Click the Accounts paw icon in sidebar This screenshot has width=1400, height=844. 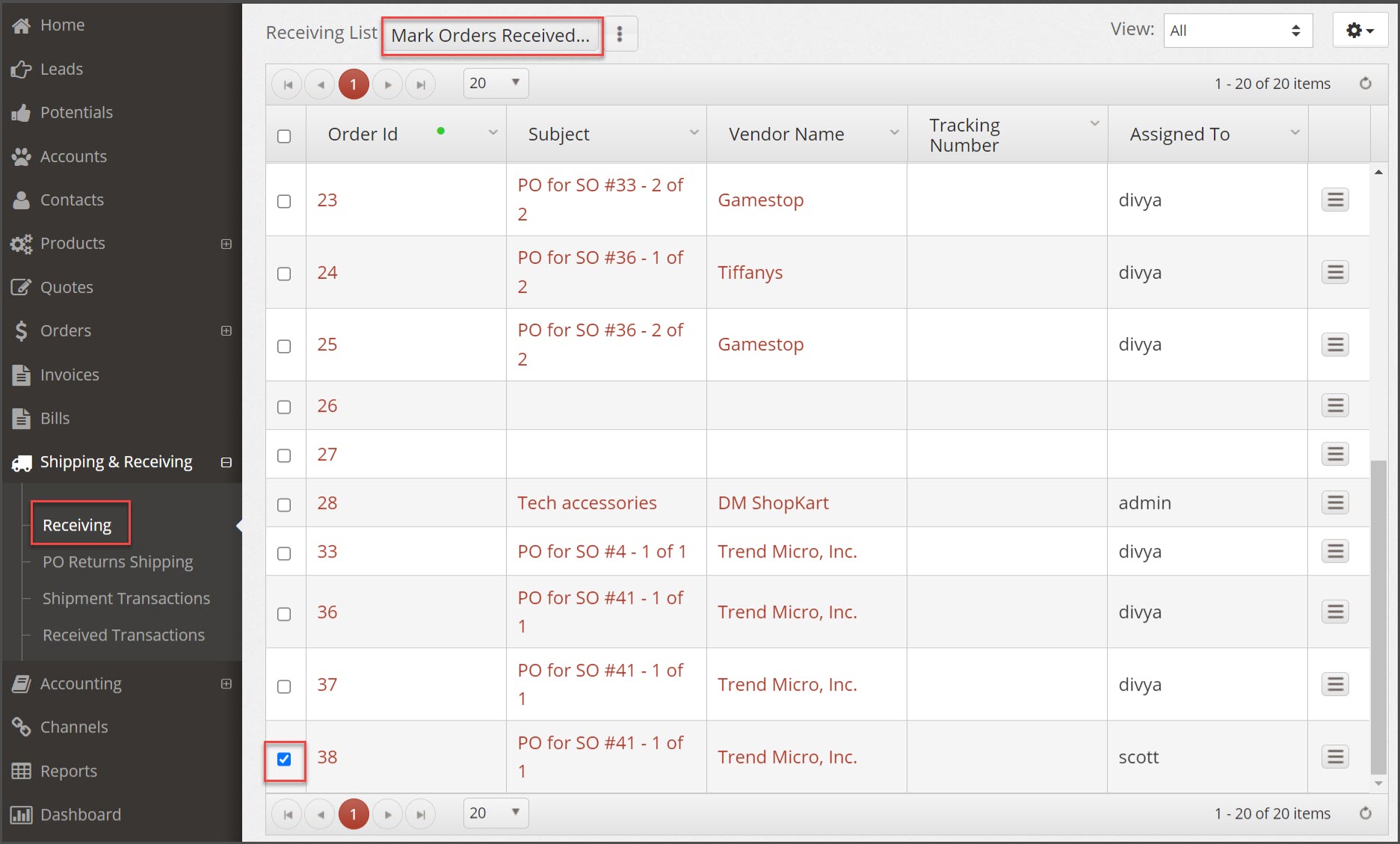coord(21,156)
